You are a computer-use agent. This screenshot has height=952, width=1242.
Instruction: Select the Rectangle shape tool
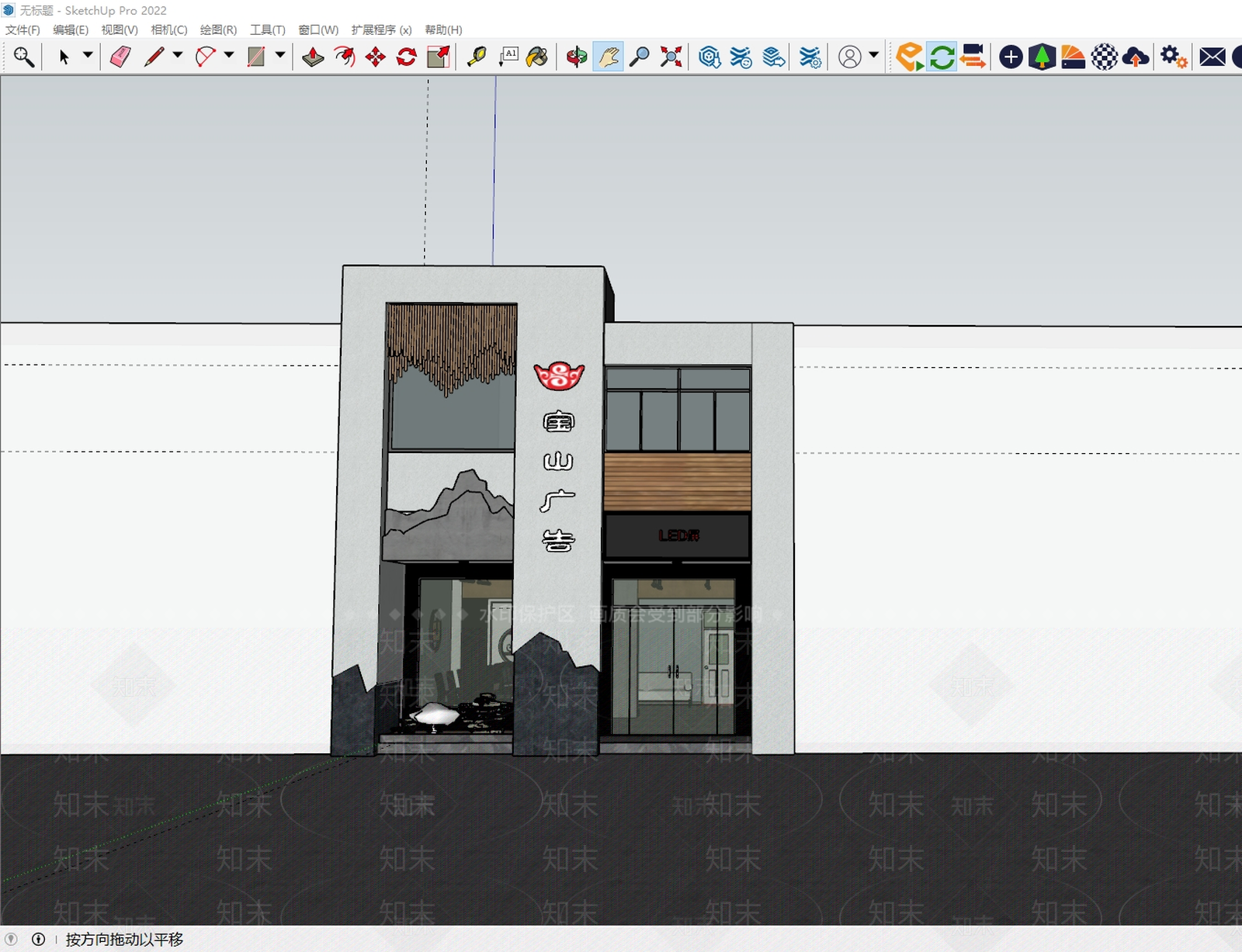pyautogui.click(x=256, y=57)
